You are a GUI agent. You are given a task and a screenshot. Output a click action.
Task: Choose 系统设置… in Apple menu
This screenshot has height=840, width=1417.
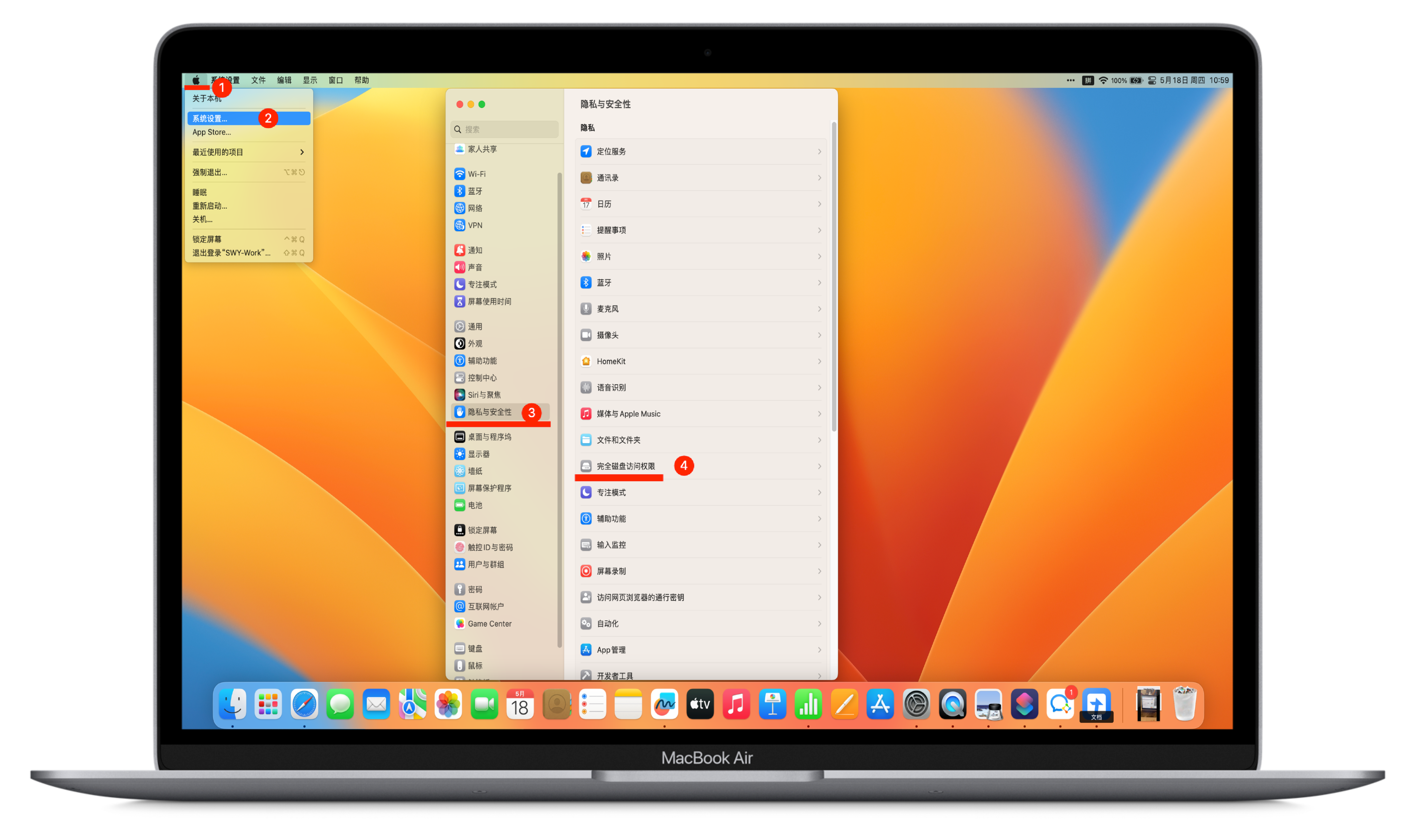point(210,118)
